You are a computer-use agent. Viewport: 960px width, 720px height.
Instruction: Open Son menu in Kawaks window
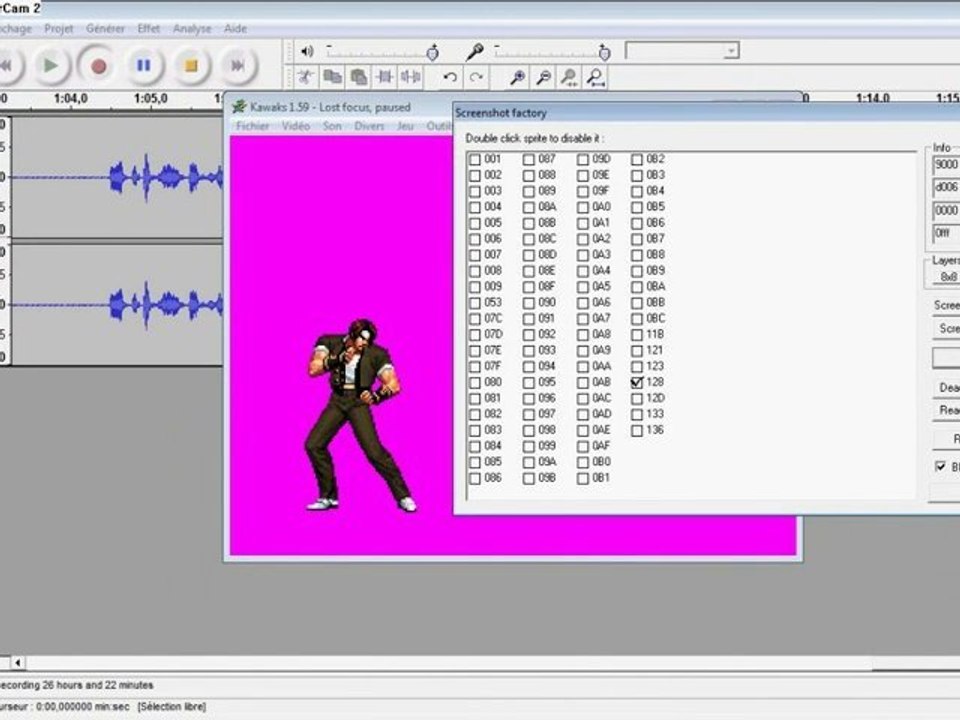click(332, 126)
